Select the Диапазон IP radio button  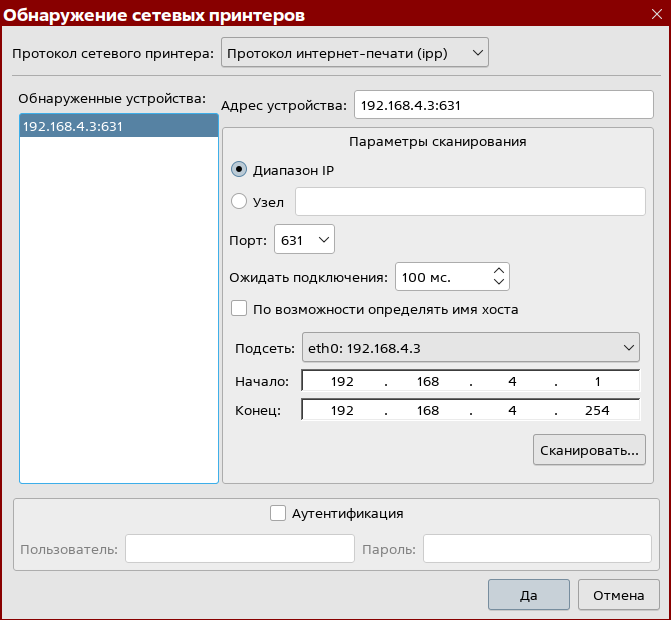239,170
